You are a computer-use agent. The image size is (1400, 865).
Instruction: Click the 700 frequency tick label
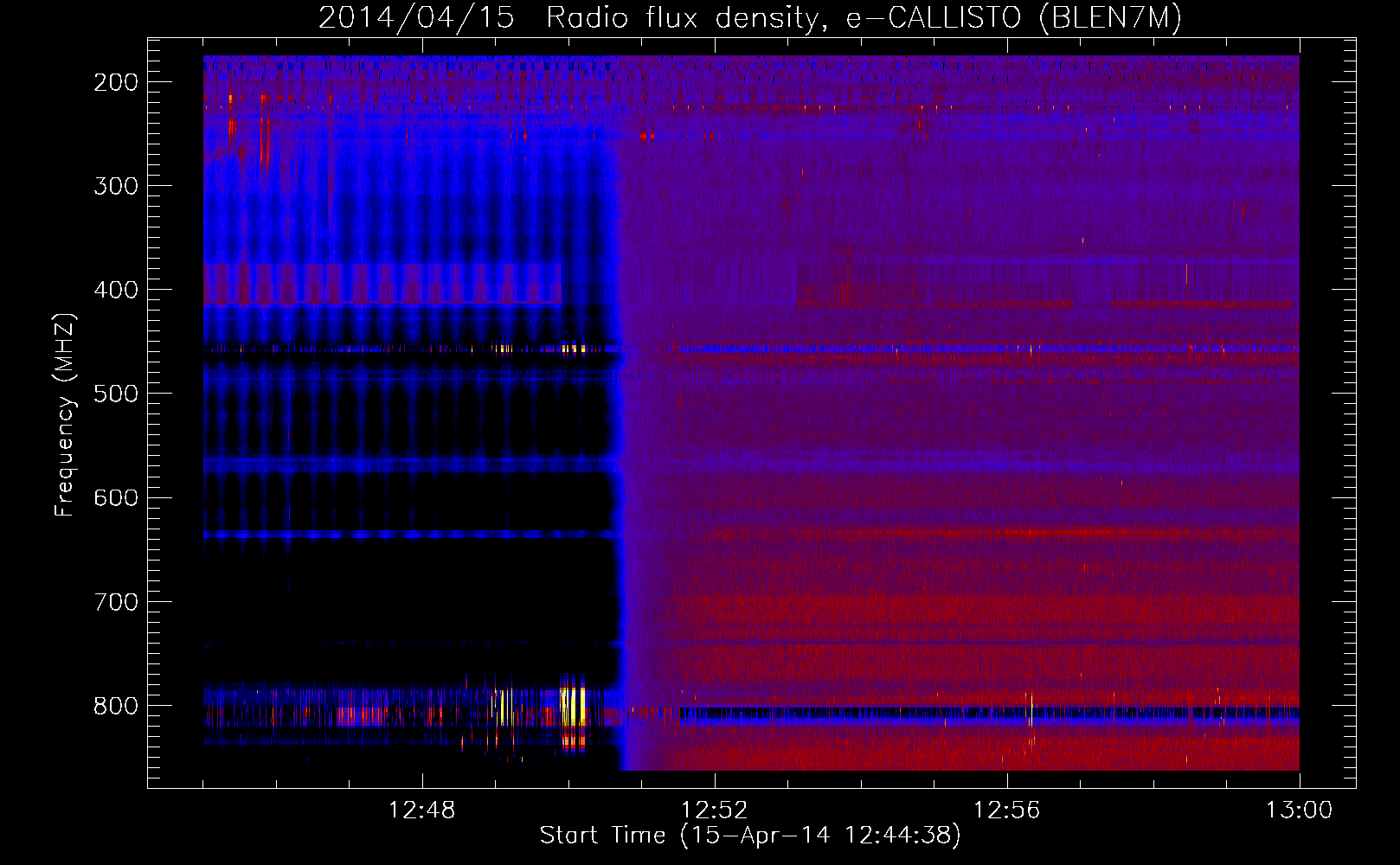tap(116, 602)
